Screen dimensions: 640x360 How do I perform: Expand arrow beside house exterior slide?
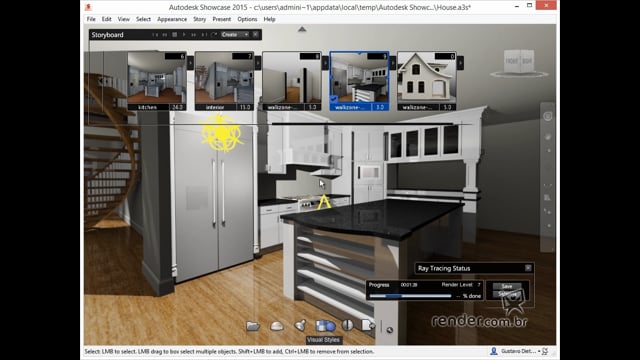tap(460, 63)
